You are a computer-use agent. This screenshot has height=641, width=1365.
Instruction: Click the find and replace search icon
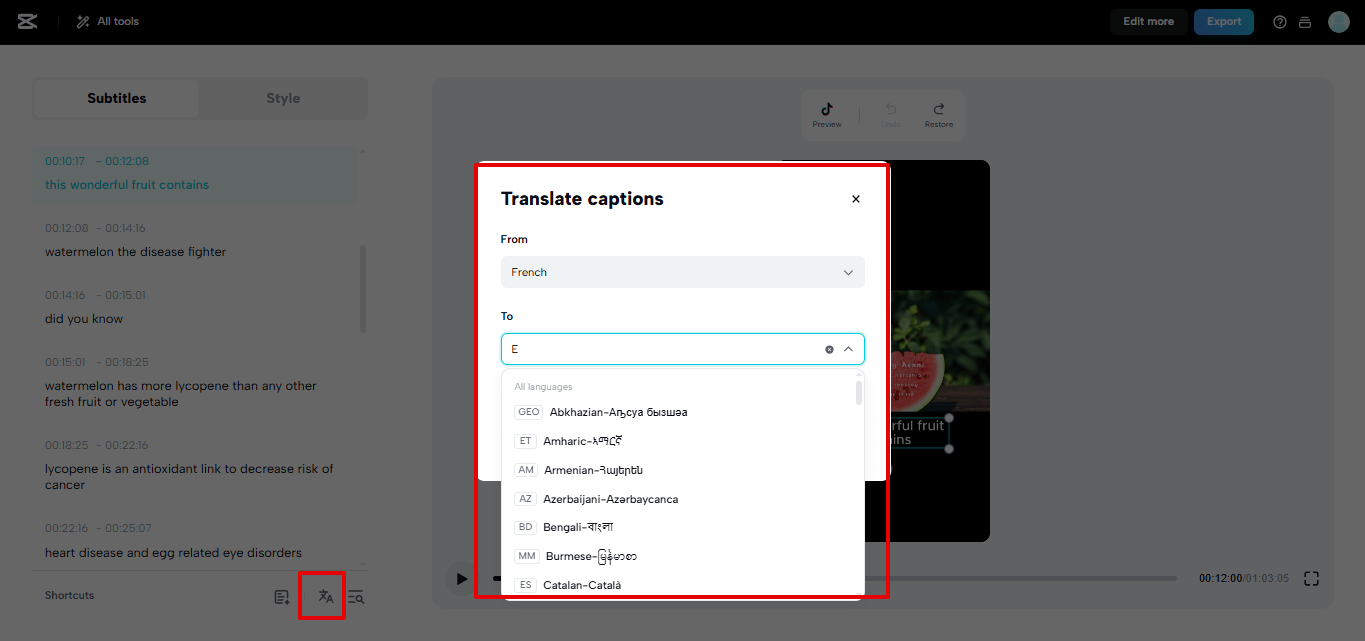point(356,595)
